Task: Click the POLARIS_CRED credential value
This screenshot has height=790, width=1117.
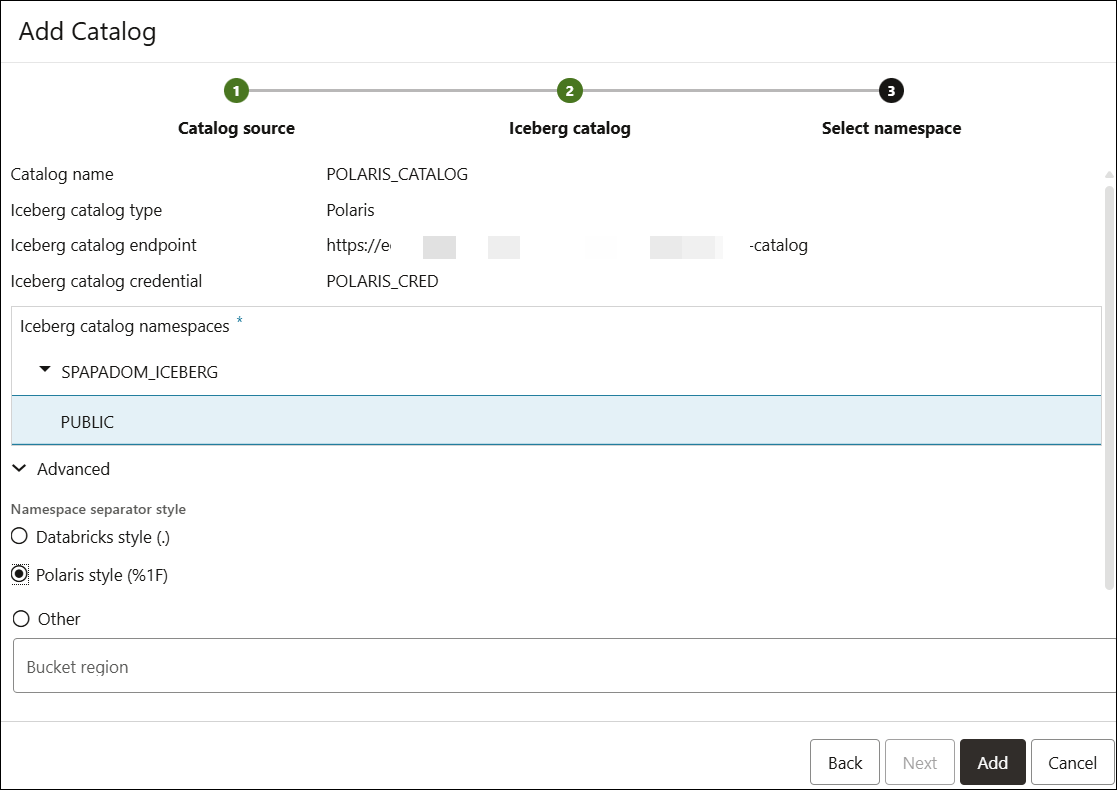Action: [382, 281]
